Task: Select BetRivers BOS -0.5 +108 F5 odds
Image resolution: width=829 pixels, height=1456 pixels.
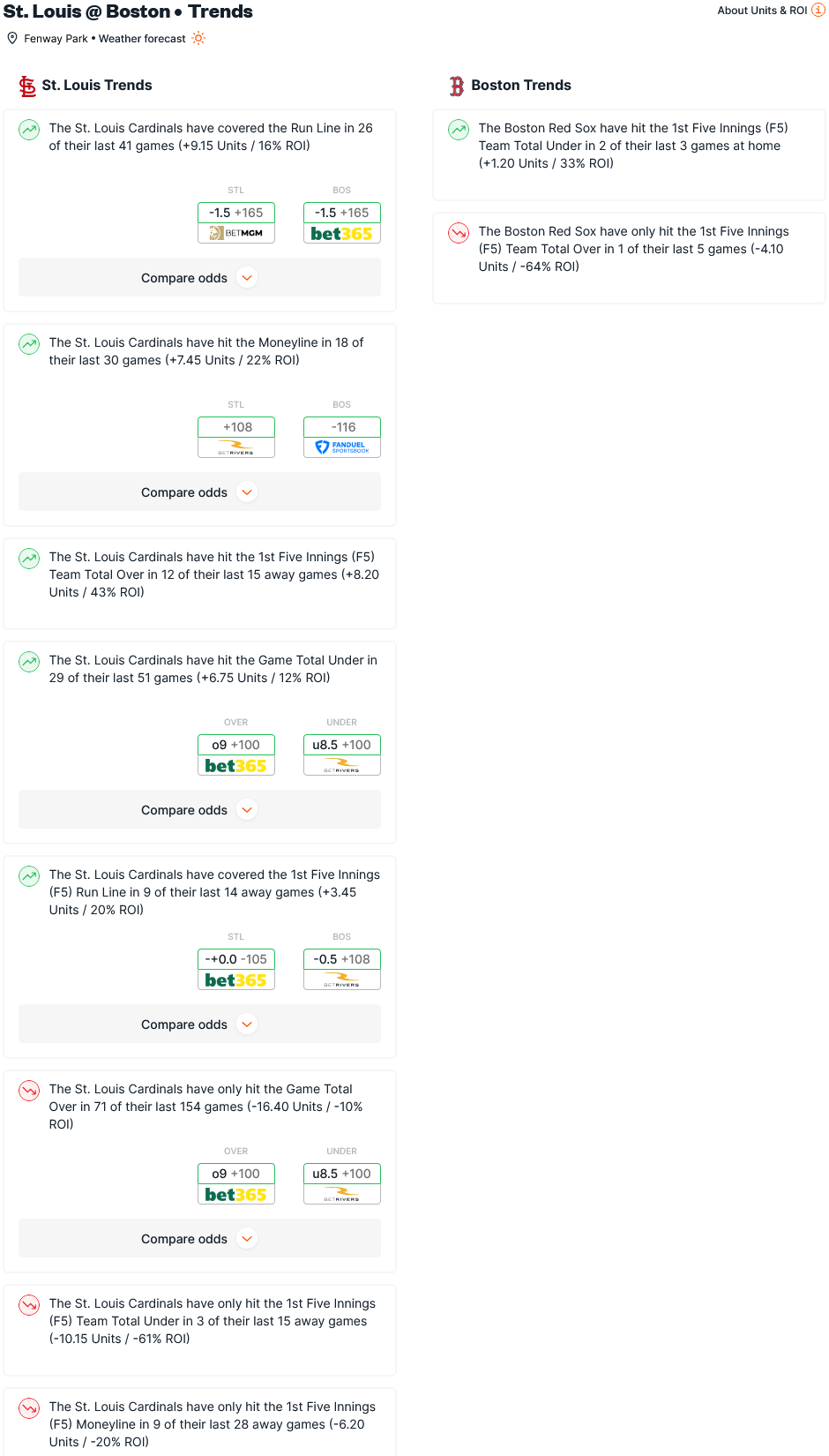Action: pyautogui.click(x=342, y=970)
